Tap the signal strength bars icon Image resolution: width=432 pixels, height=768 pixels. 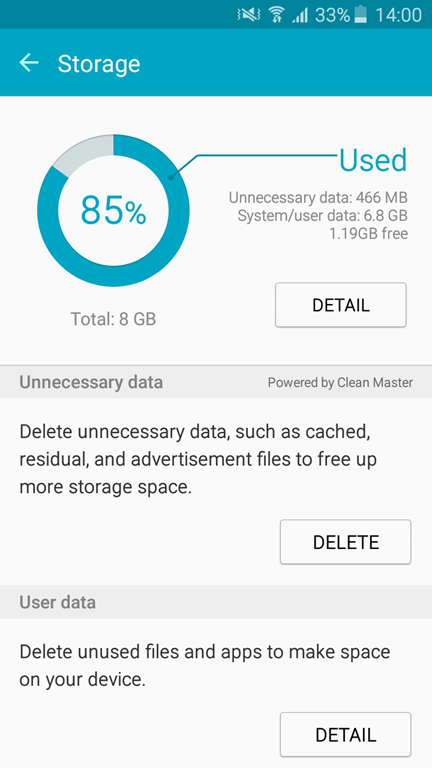(x=299, y=16)
